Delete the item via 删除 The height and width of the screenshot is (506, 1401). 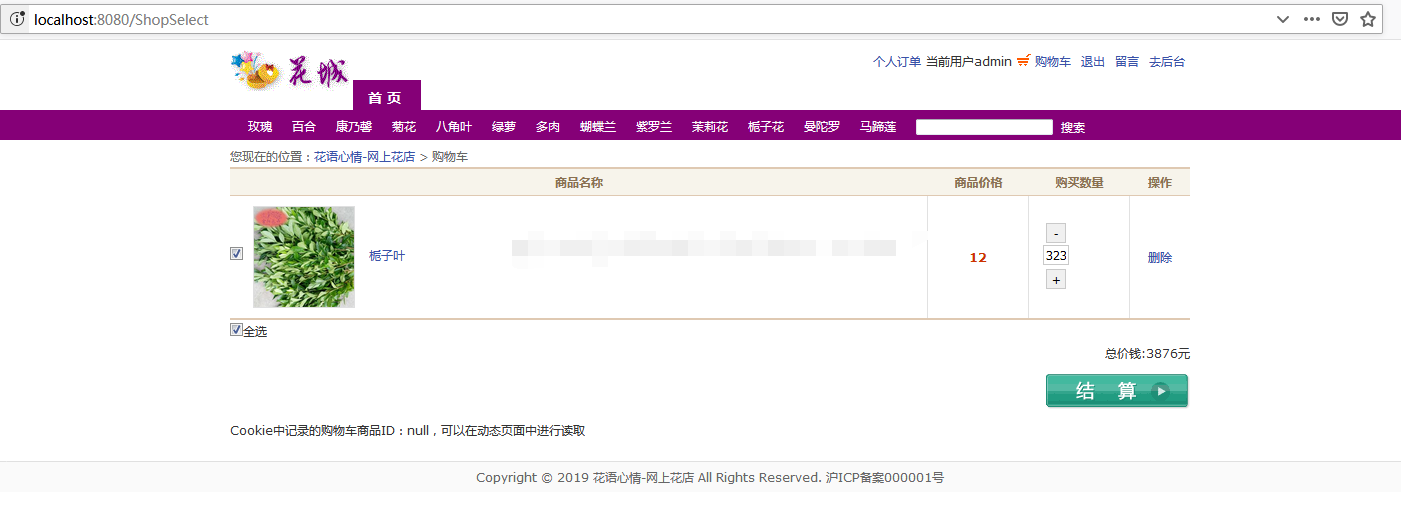1160,257
